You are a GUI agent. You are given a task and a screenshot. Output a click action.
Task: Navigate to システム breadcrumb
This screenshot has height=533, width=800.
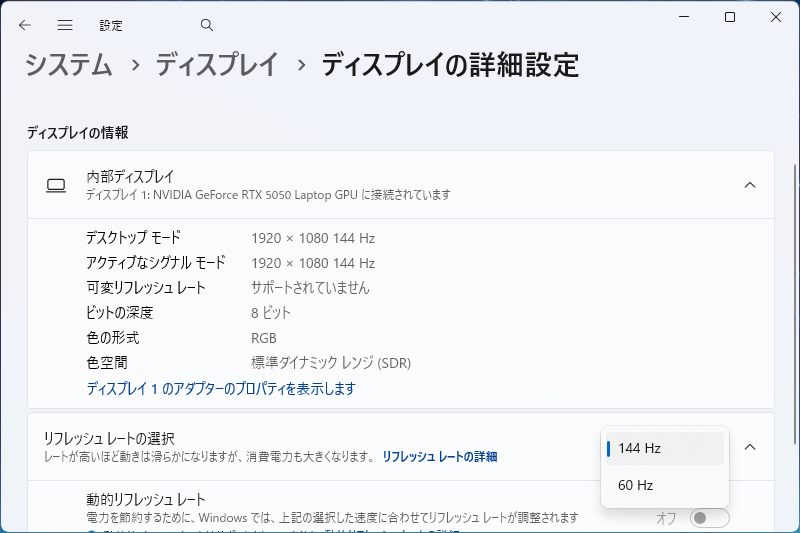pyautogui.click(x=68, y=65)
